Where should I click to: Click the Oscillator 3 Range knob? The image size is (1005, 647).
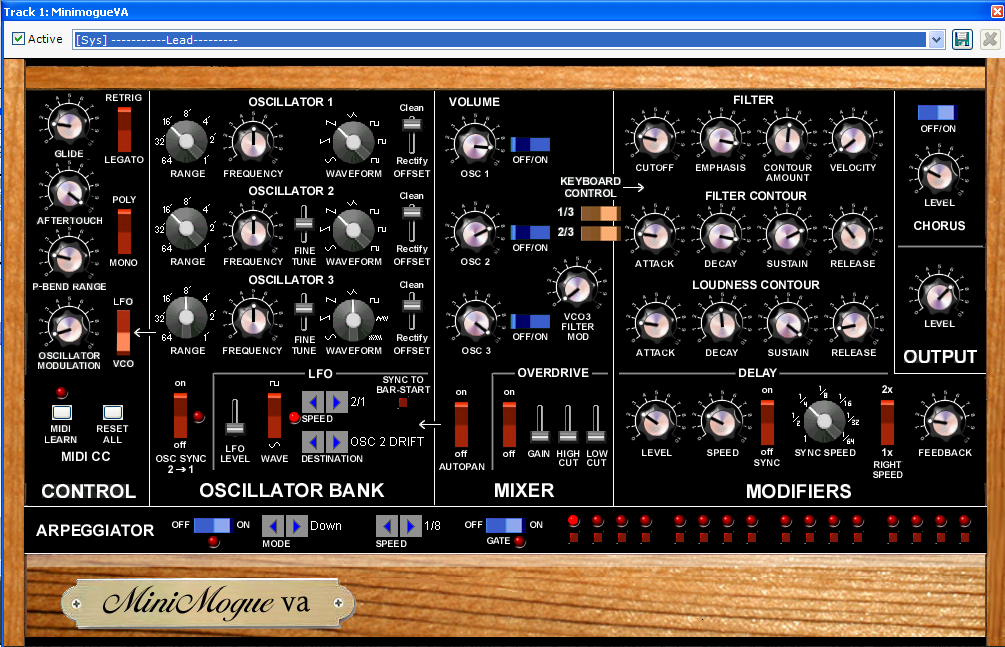tap(187, 318)
